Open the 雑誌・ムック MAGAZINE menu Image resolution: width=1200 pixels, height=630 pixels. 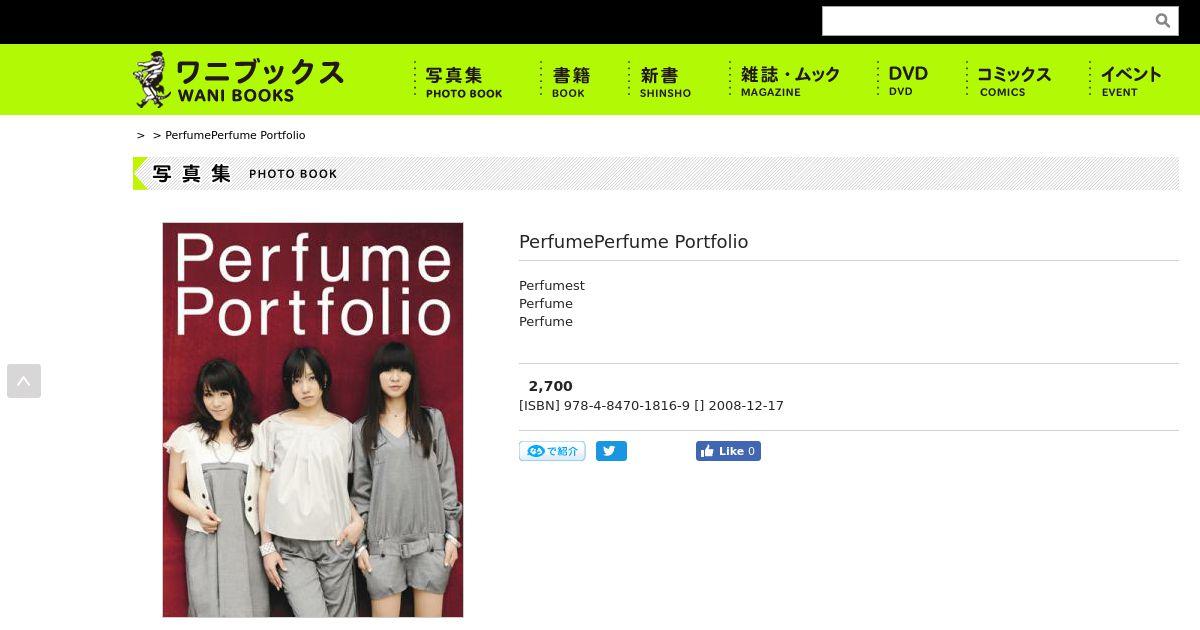(x=789, y=80)
